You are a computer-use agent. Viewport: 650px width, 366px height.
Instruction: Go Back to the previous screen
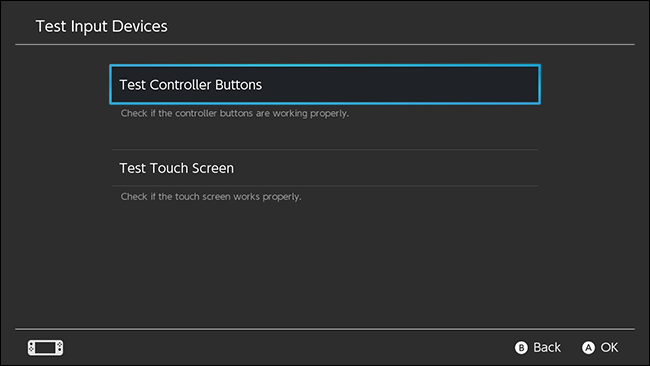click(538, 347)
